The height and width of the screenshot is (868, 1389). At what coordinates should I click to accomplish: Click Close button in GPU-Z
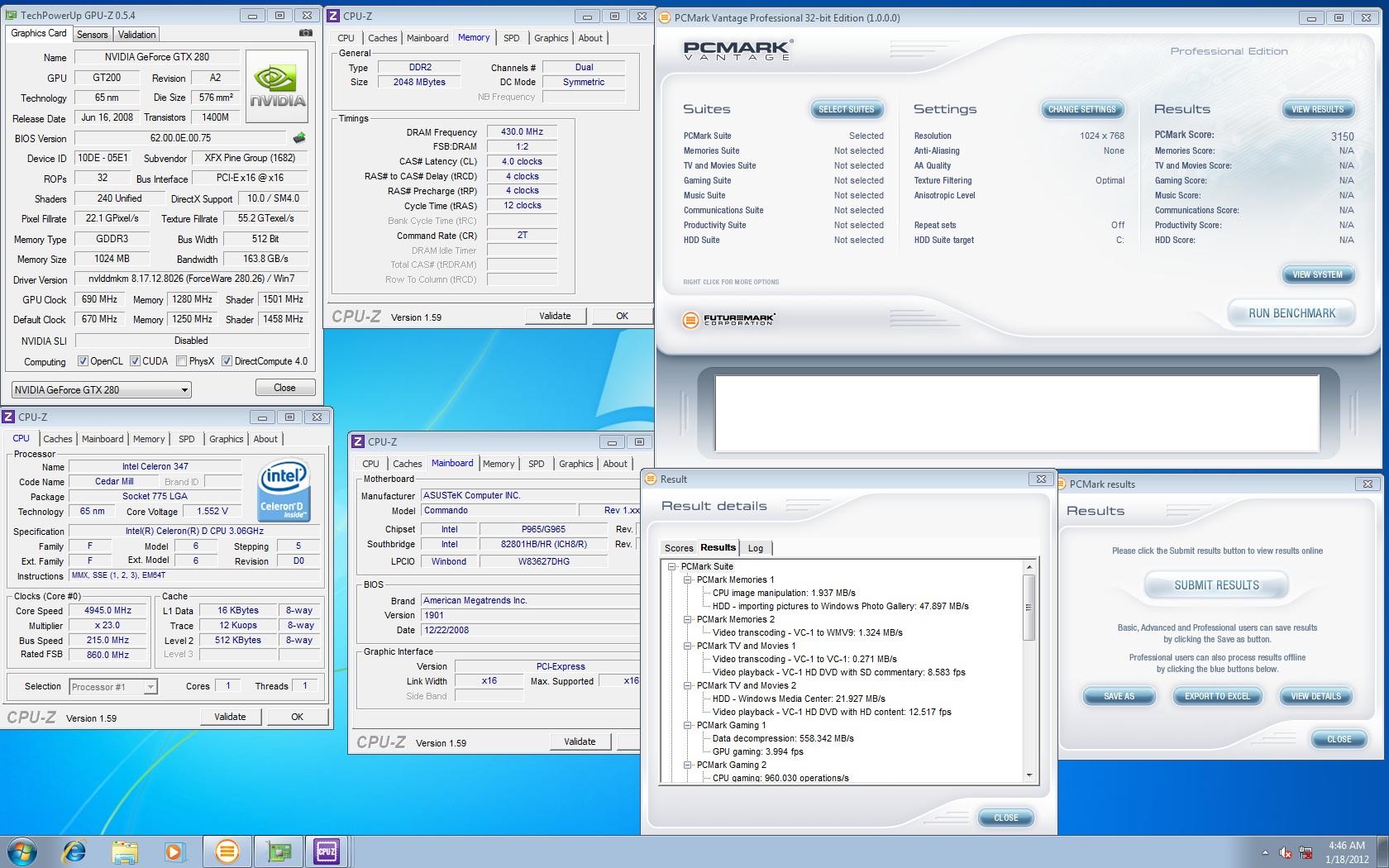pos(284,387)
